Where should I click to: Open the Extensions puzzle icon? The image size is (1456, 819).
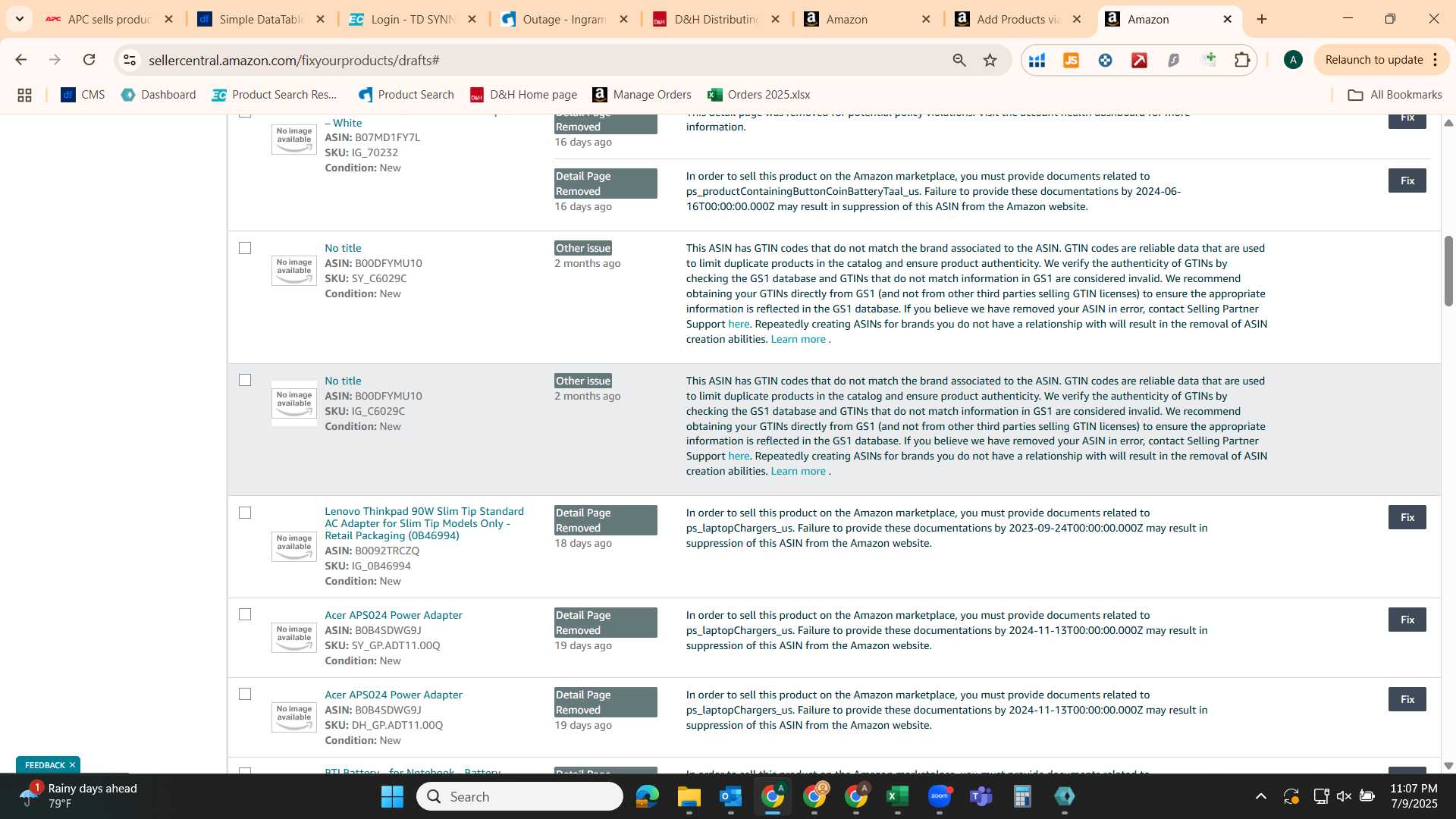(1242, 60)
